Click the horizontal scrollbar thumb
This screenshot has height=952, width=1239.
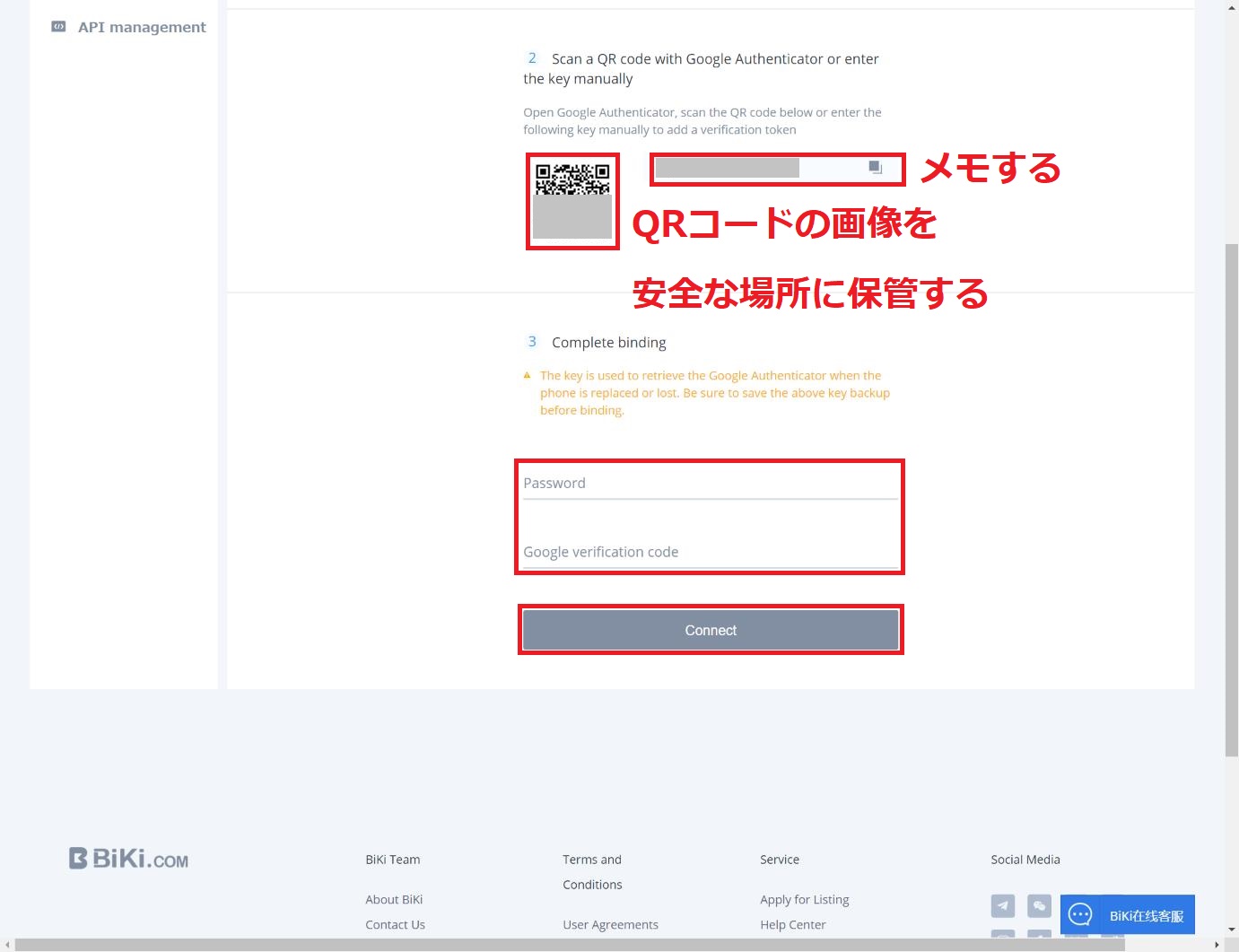(570, 945)
